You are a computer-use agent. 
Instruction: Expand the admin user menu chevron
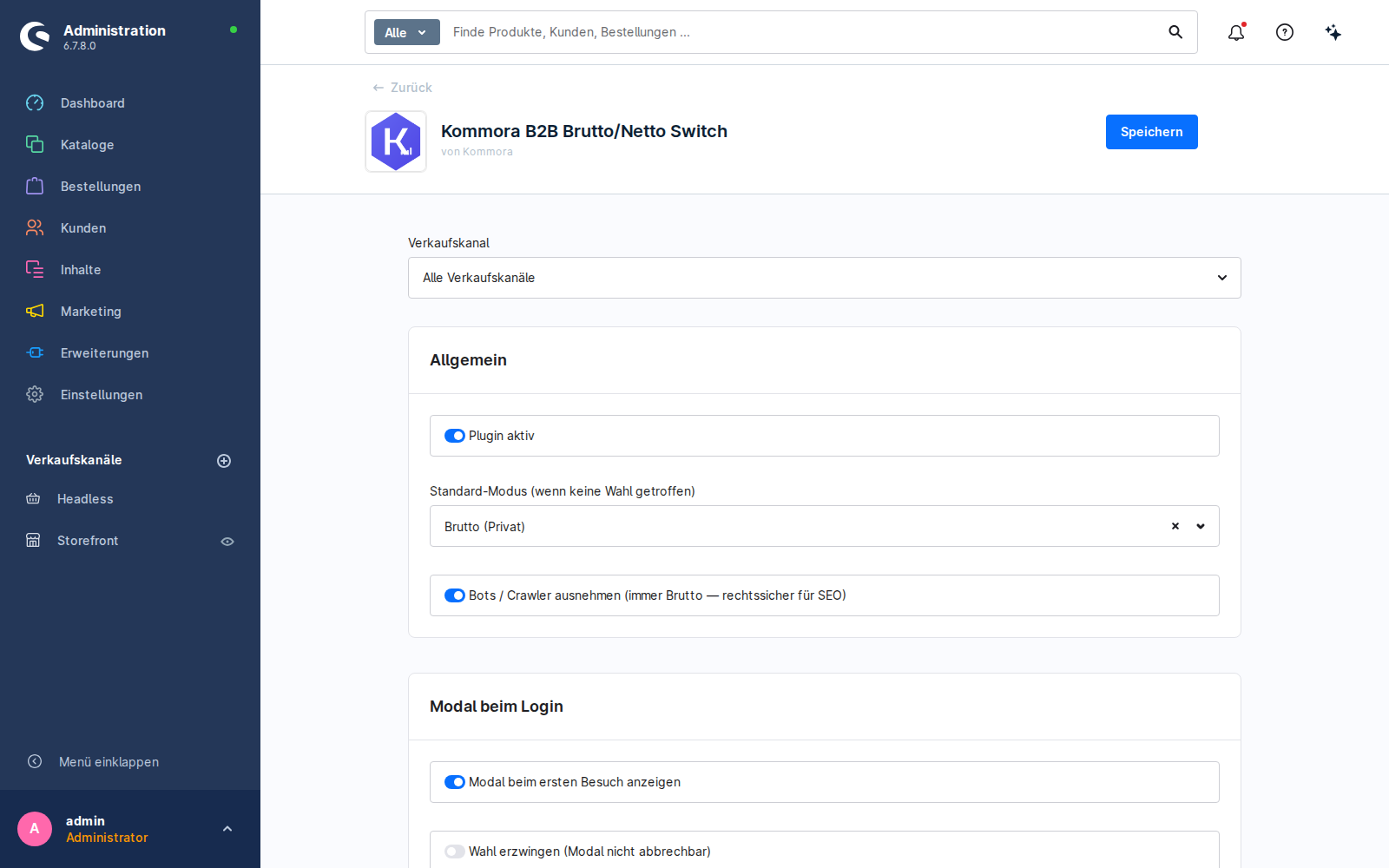pos(227,829)
